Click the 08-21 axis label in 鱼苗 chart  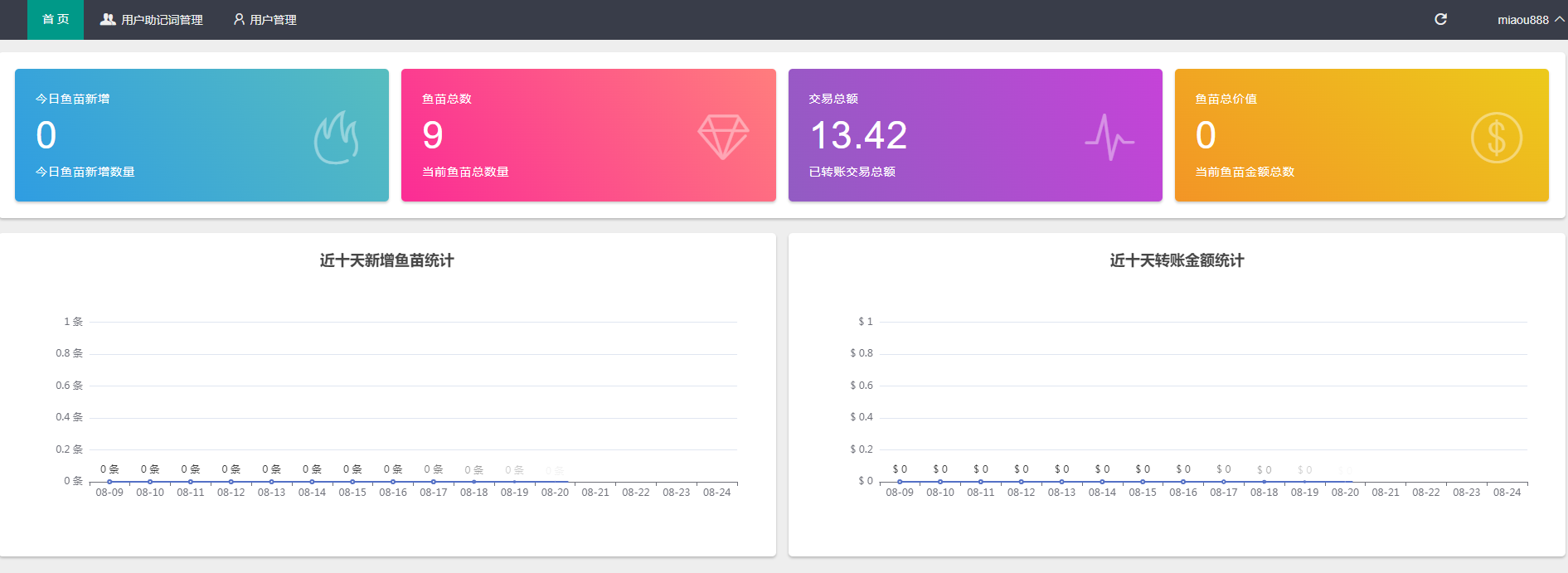coord(595,493)
